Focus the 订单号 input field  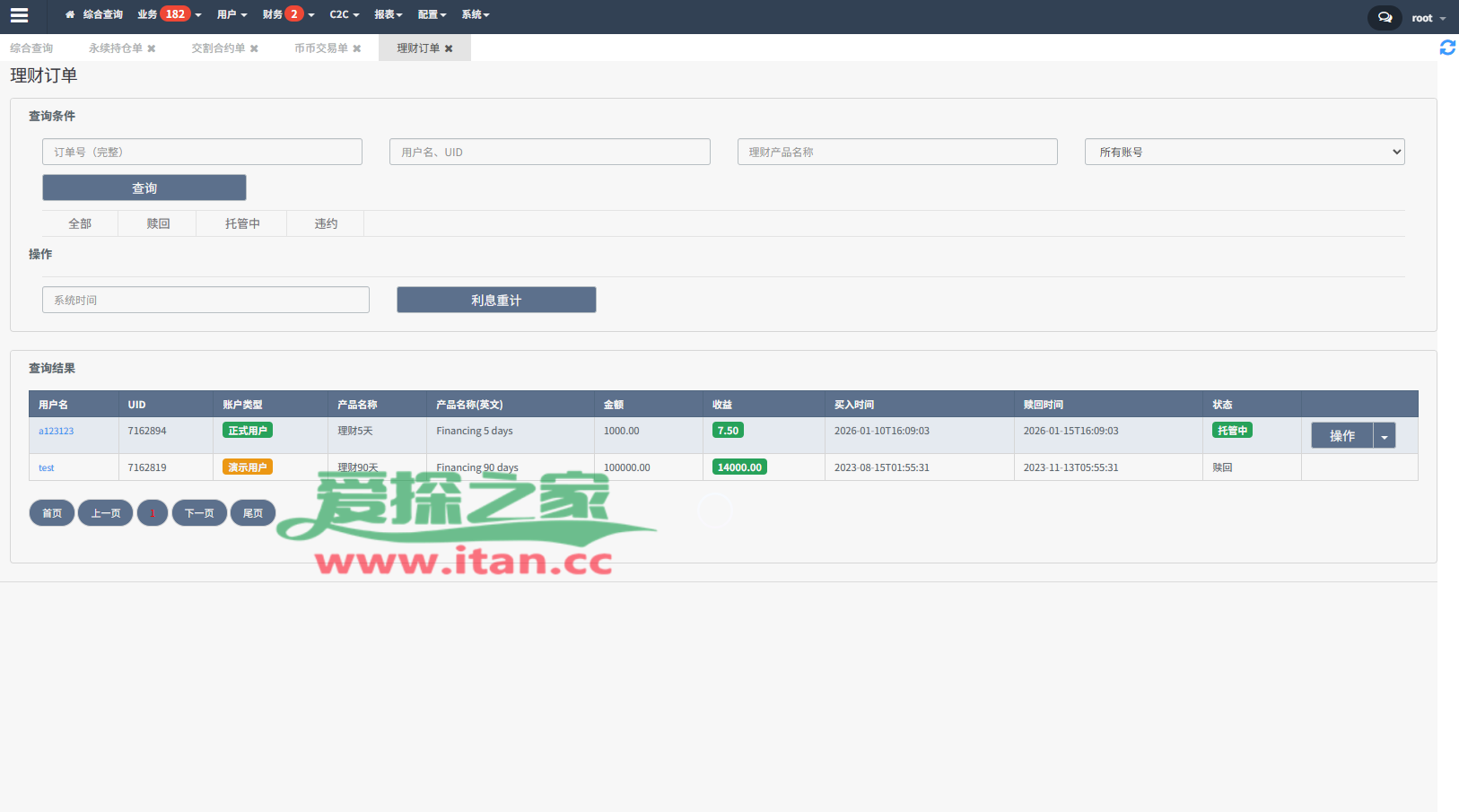pyautogui.click(x=202, y=152)
